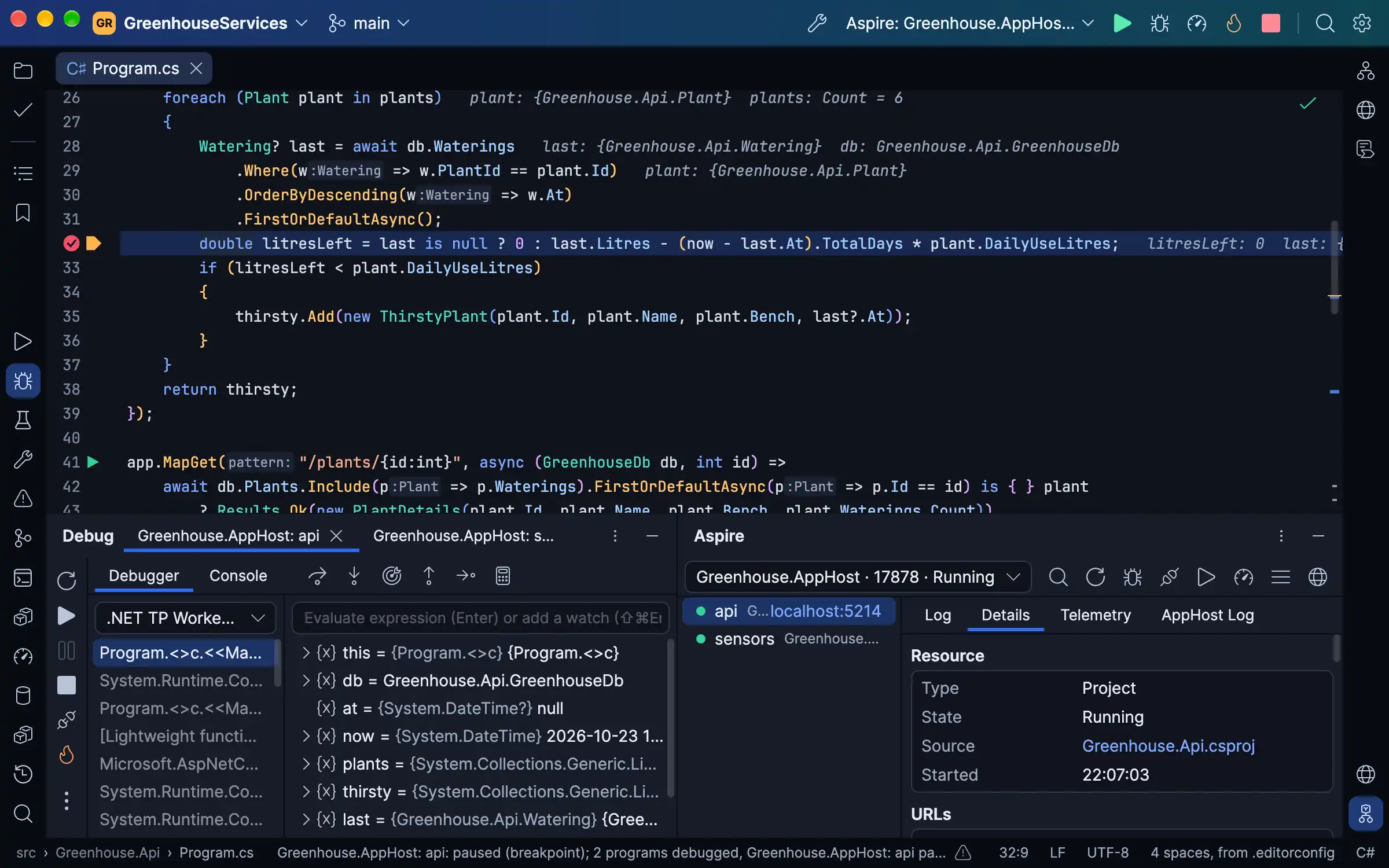Screen dimensions: 1389x868
Task: Click the profiler gauge icon in top toolbar
Action: [x=1196, y=23]
